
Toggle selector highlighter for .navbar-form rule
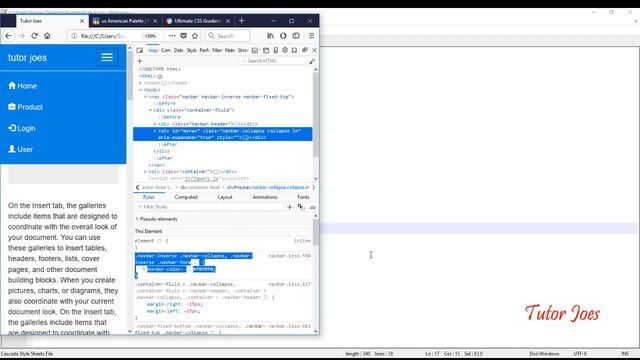[196, 262]
